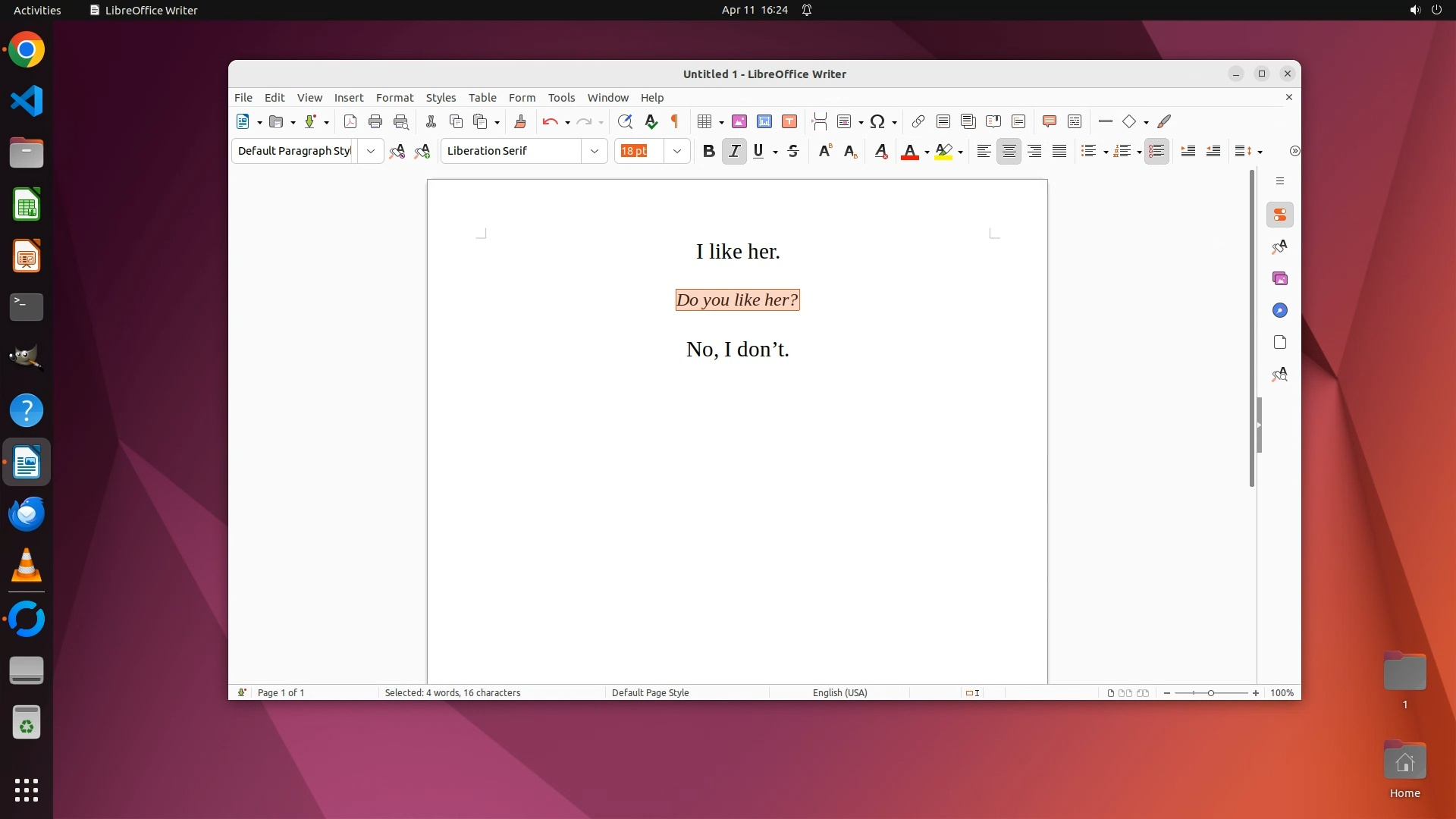This screenshot has width=1456, height=819.
Task: Toggle Bold formatting
Action: click(709, 151)
